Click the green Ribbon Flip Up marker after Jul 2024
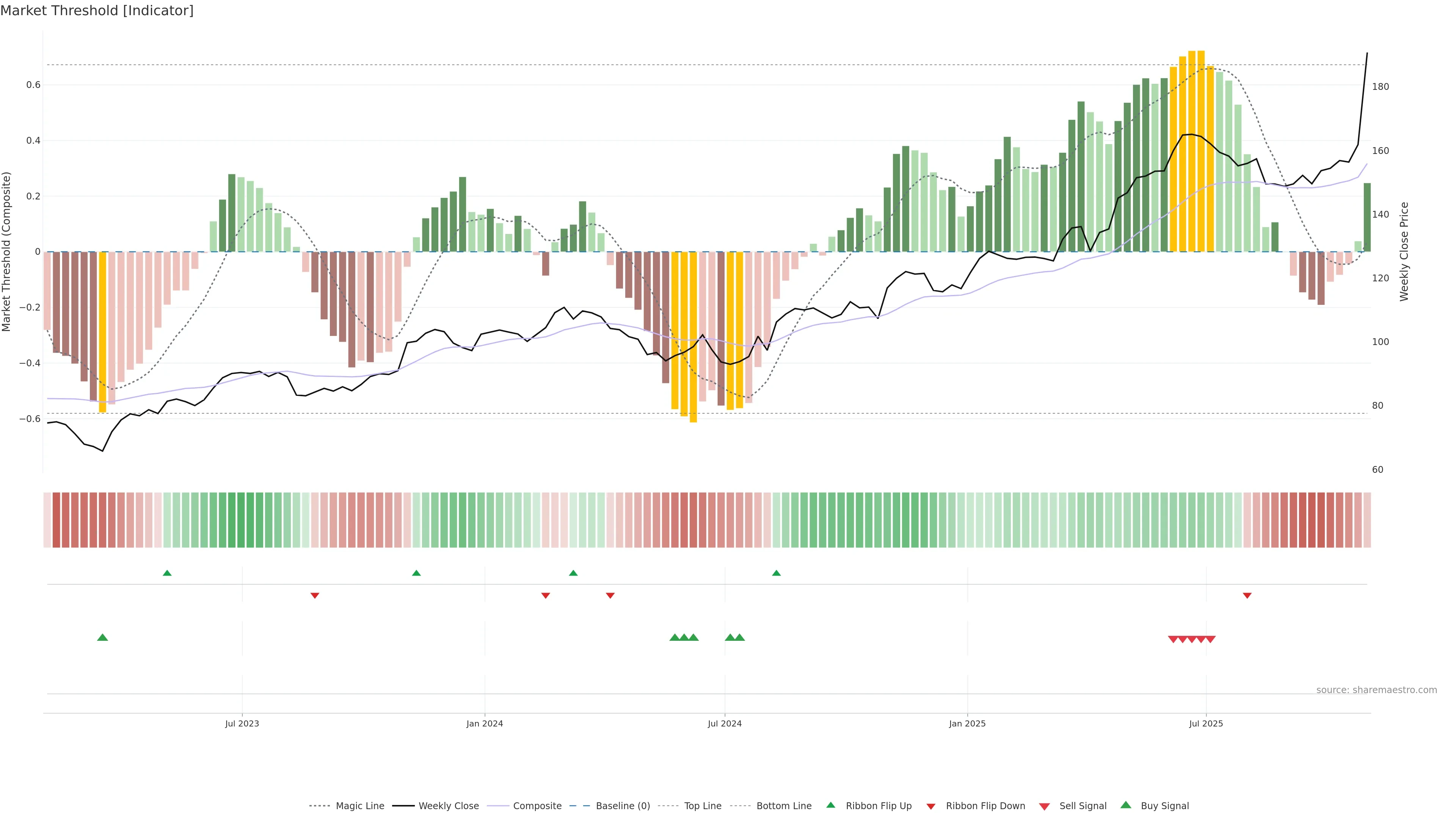 click(x=776, y=573)
